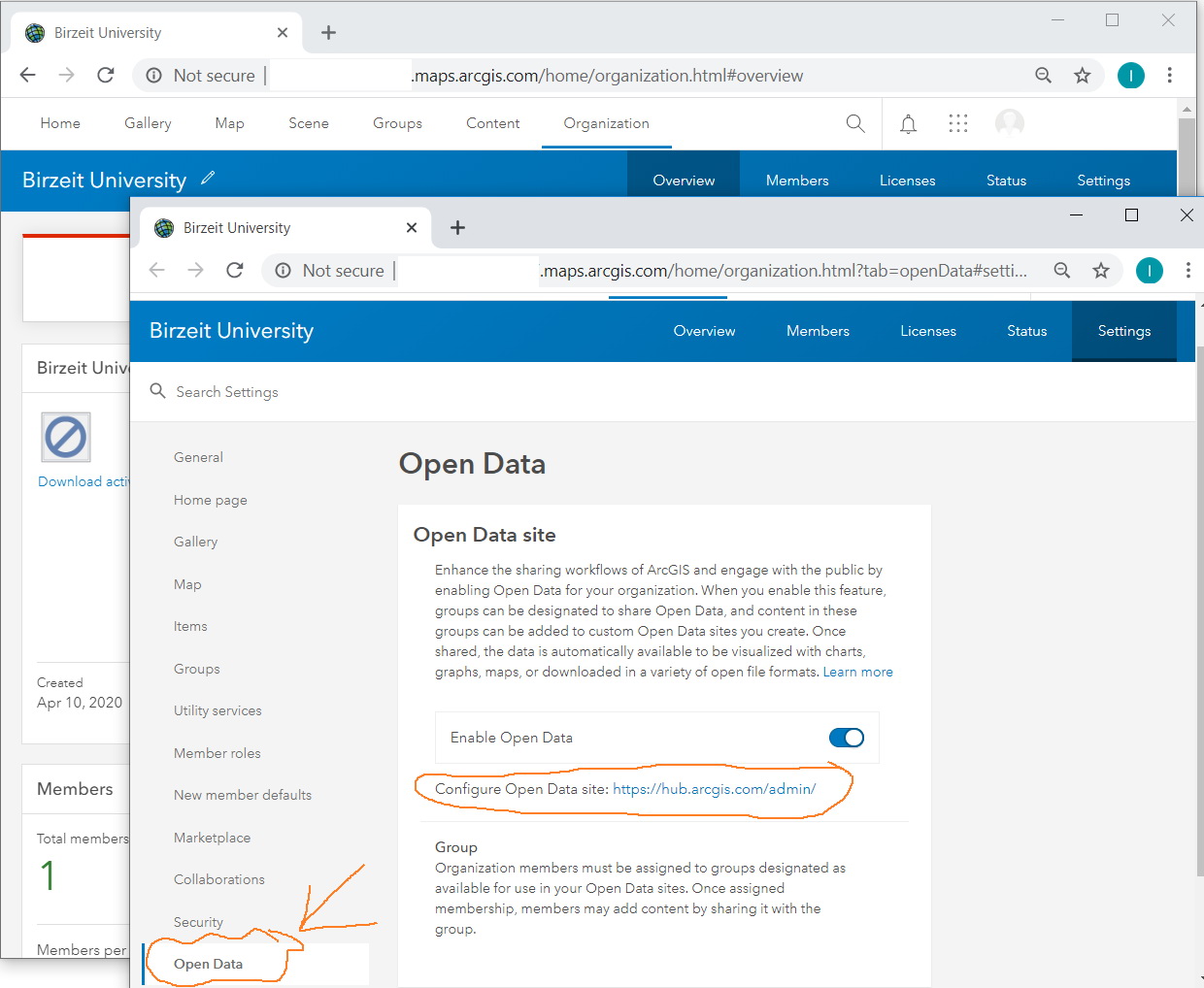Switch to the Overview tab in the front window
1204x988 pixels.
click(x=704, y=331)
